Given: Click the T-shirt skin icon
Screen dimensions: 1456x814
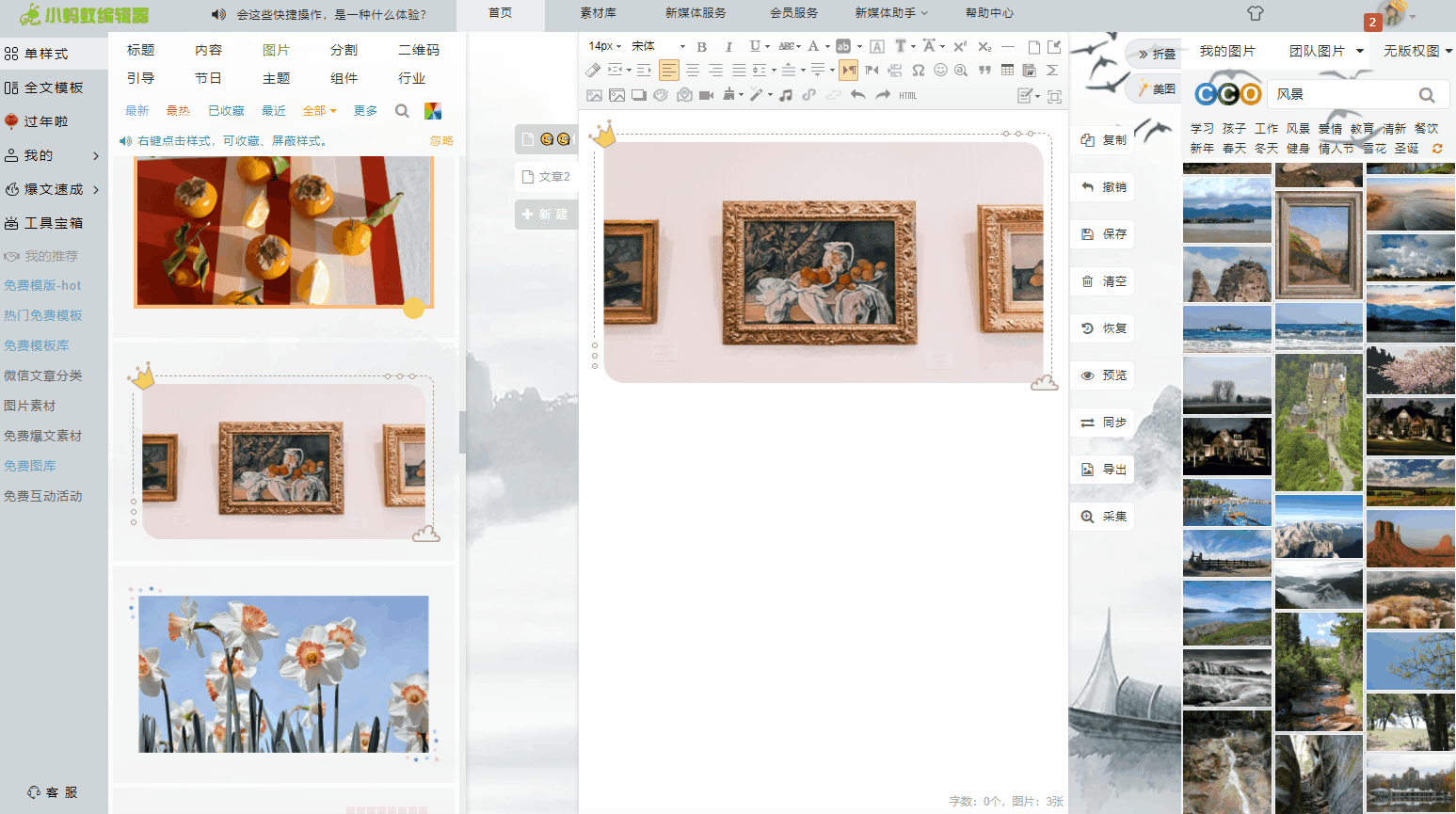Looking at the screenshot, I should (1255, 13).
